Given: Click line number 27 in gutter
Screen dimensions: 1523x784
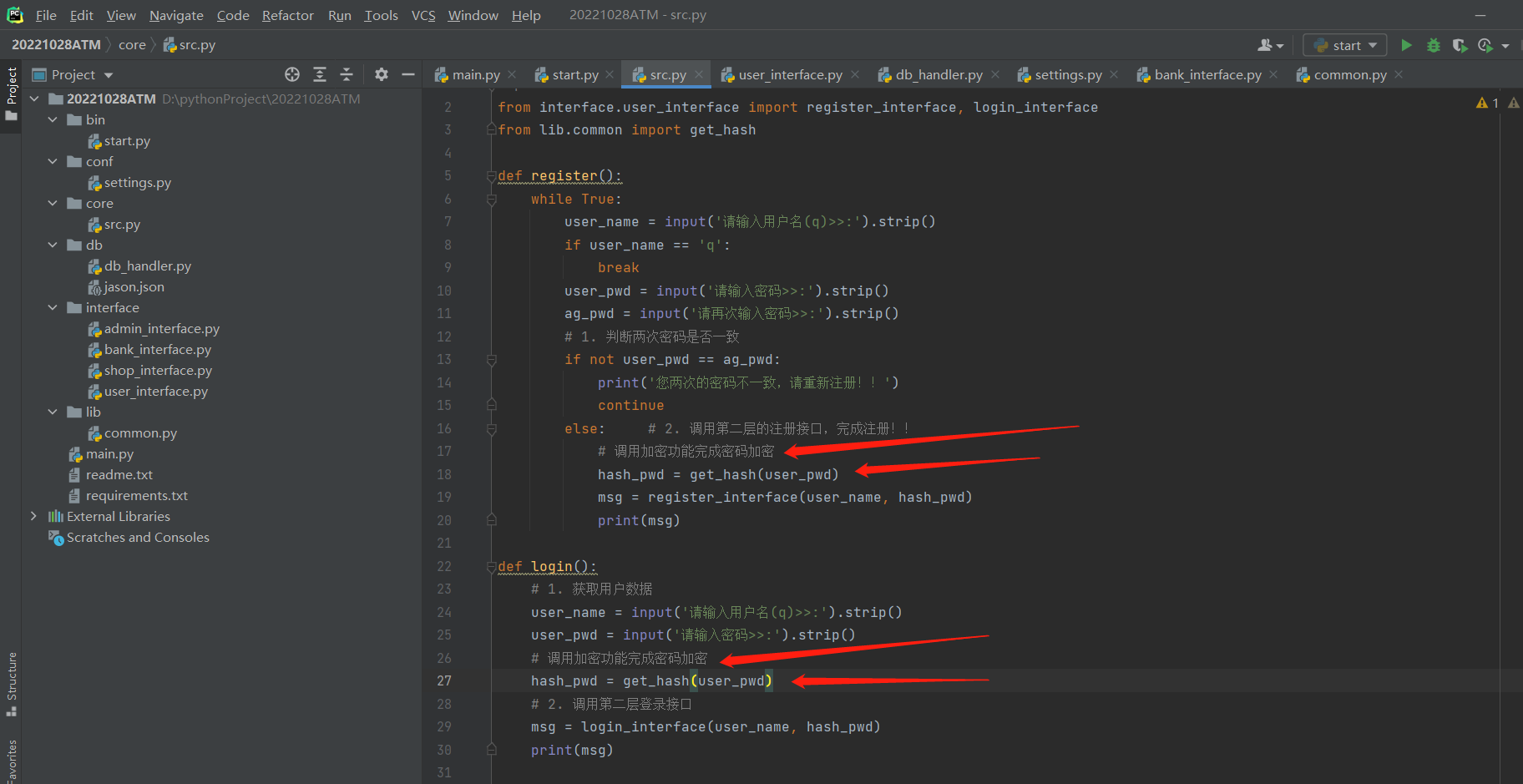Looking at the screenshot, I should (x=444, y=680).
